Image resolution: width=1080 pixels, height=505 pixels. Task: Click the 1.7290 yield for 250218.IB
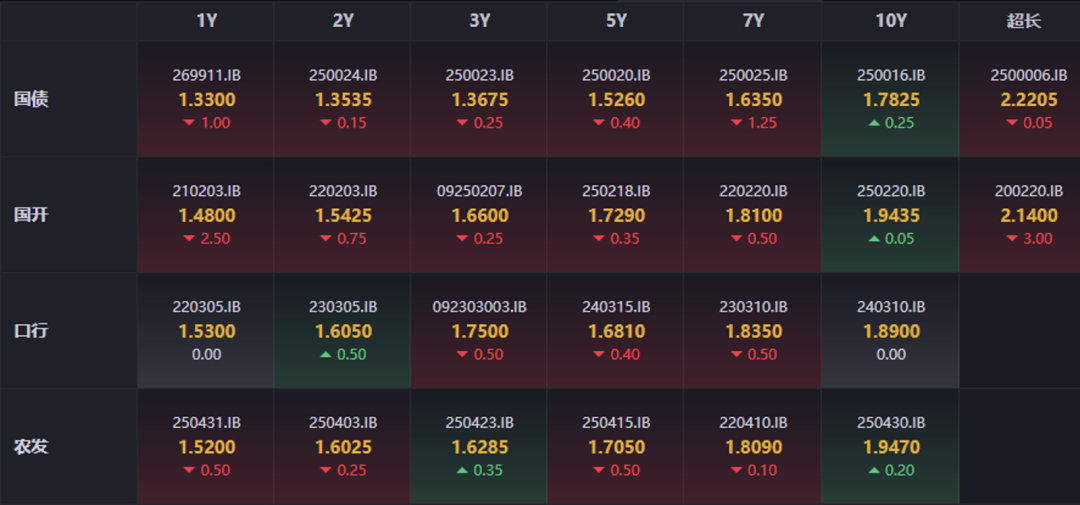616,215
